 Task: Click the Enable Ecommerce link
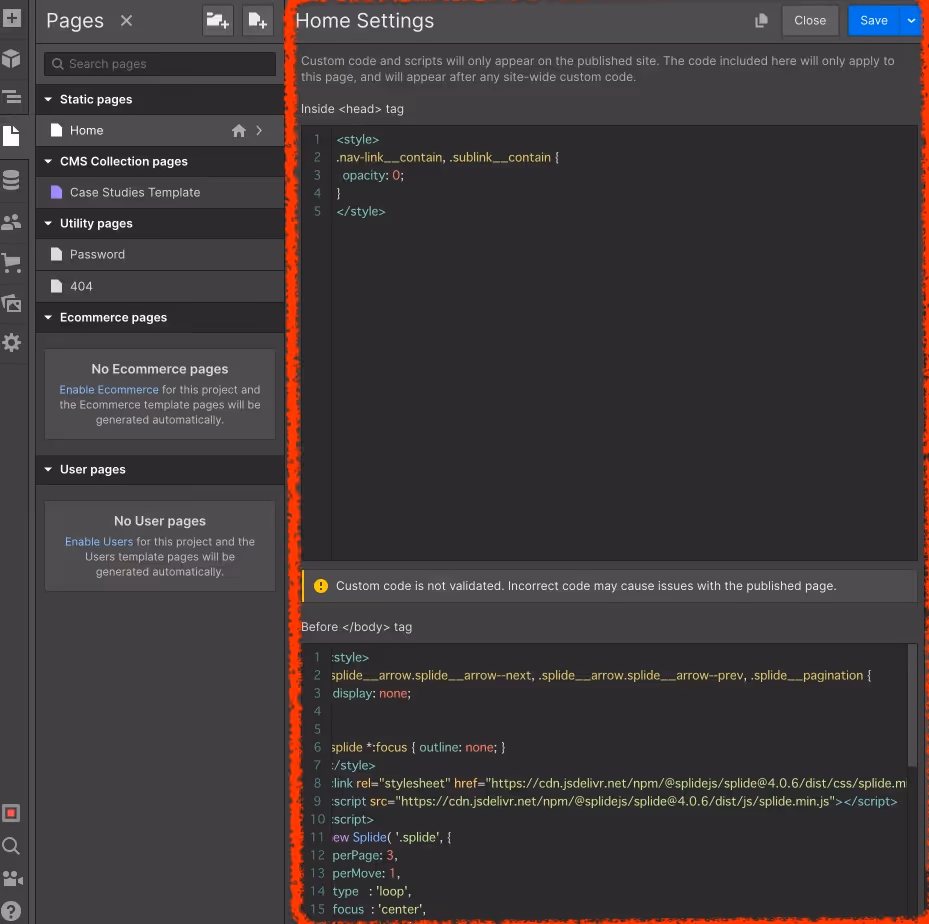pyautogui.click(x=109, y=390)
